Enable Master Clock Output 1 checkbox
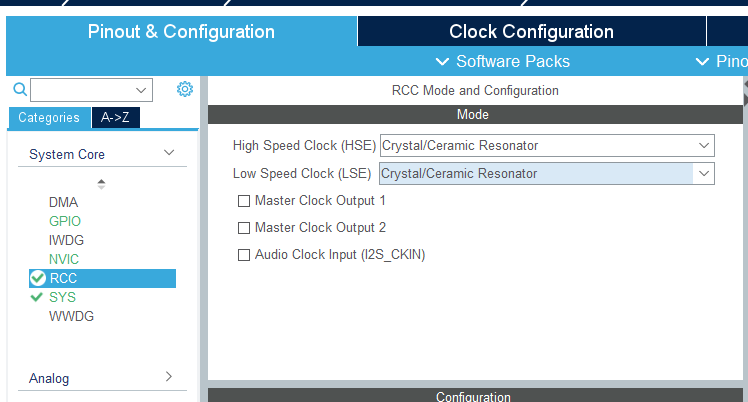Screen dimensions: 748x402 coord(244,201)
